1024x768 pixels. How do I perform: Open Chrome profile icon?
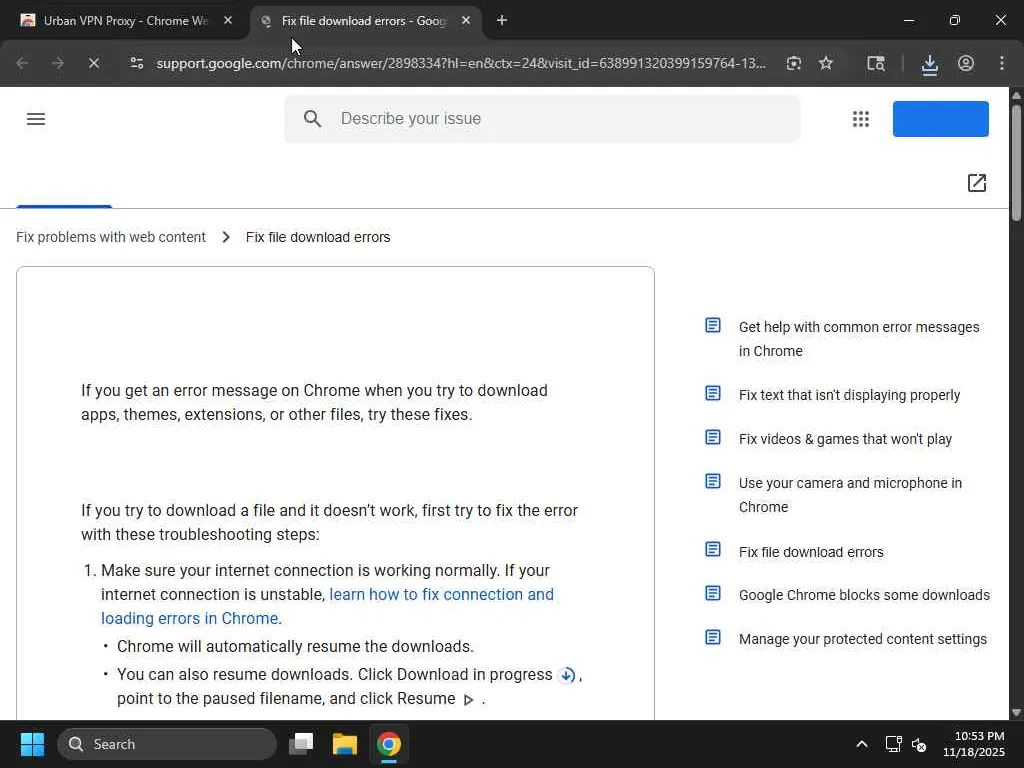965,63
